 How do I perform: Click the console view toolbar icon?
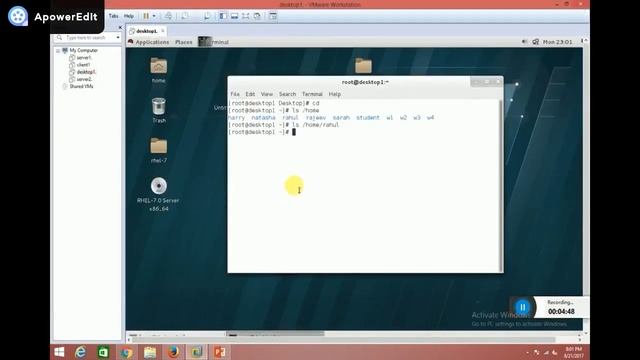[x=273, y=16]
